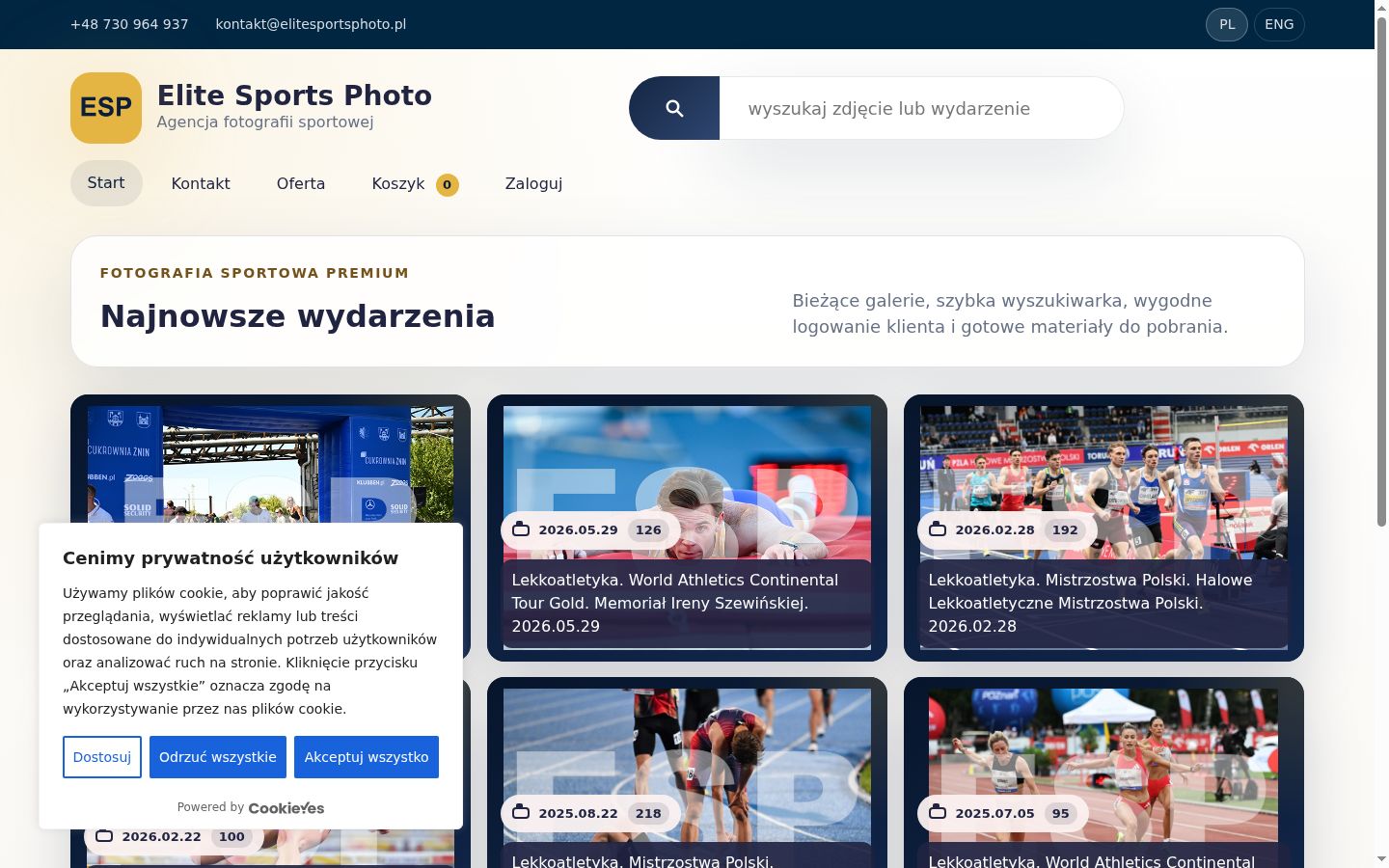Click the Fotografia sportowa premium label
The height and width of the screenshot is (868, 1389).
point(255,273)
